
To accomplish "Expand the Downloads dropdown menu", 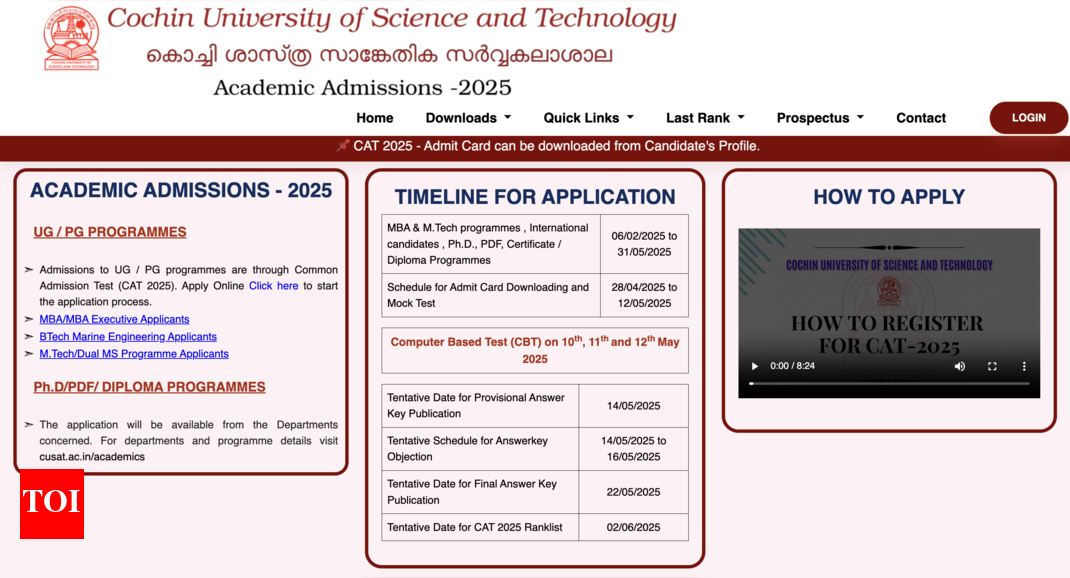I will [468, 118].
